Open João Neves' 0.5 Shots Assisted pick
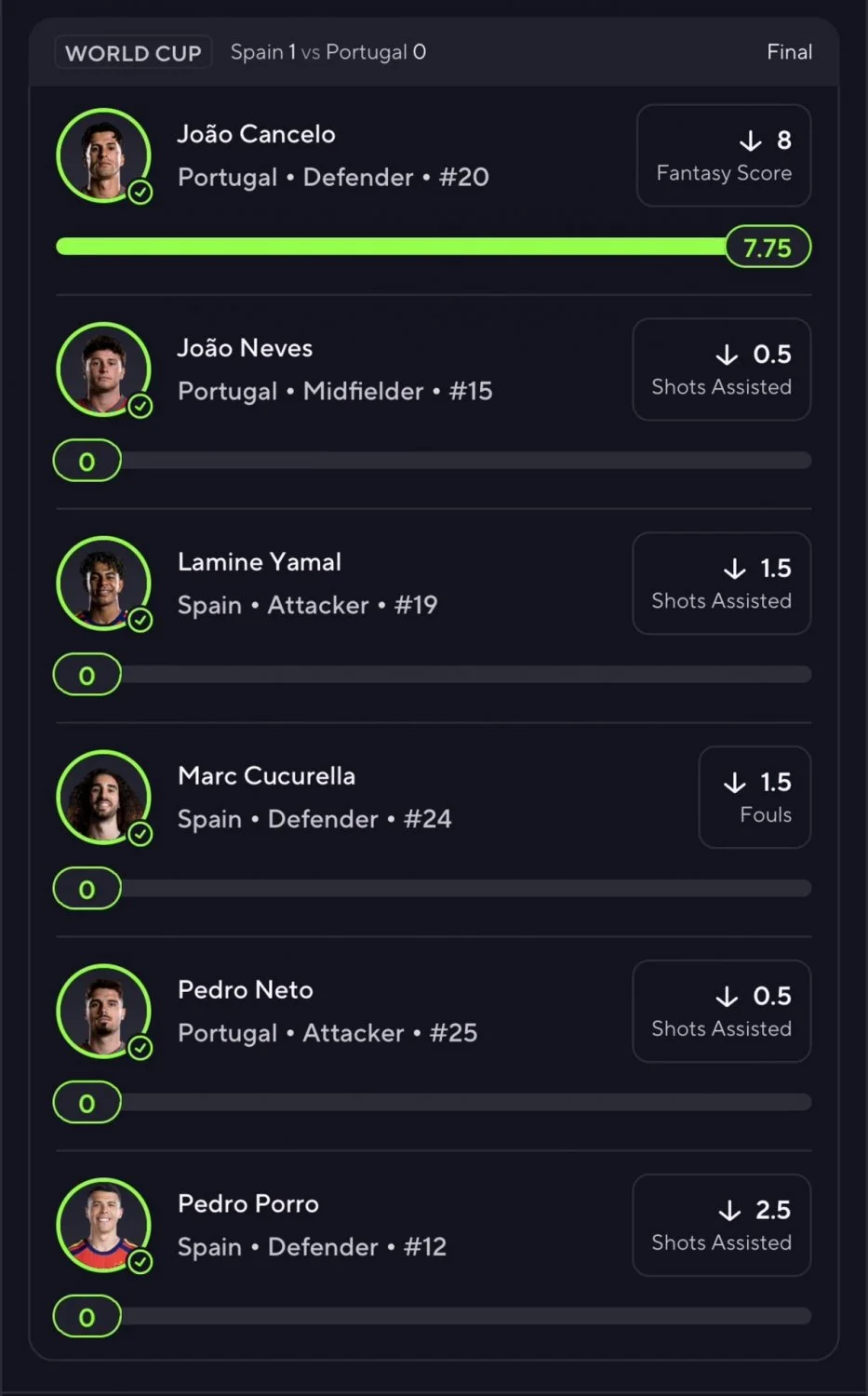This screenshot has height=1396, width=868. tap(722, 369)
